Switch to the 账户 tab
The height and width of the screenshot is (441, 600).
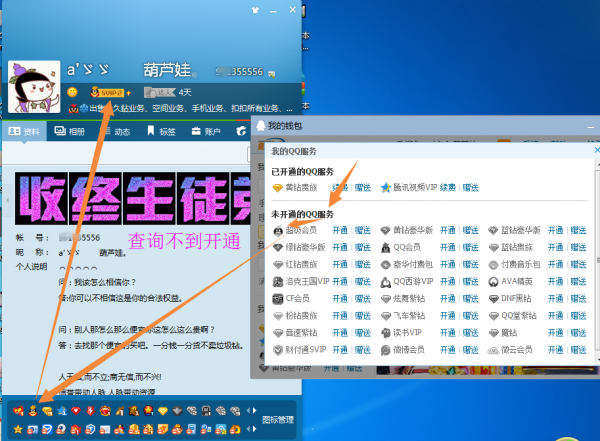(207, 132)
